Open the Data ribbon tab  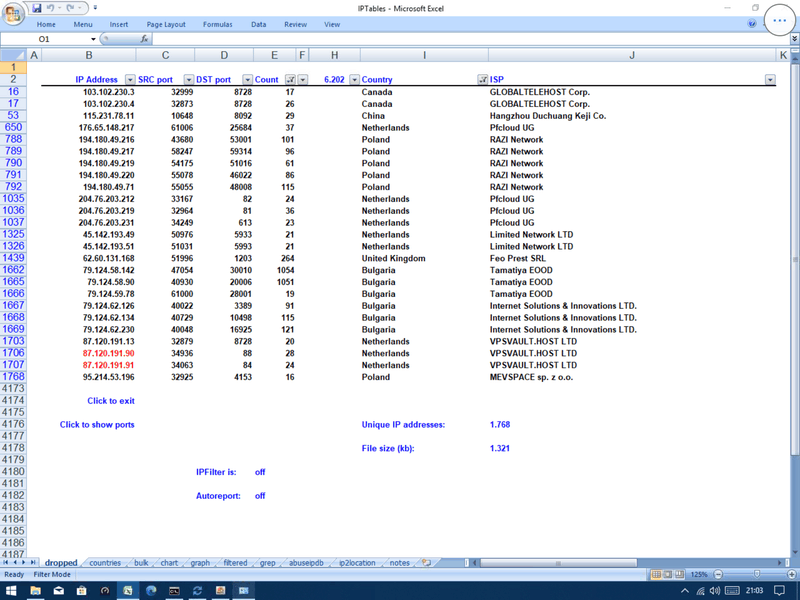[x=259, y=24]
